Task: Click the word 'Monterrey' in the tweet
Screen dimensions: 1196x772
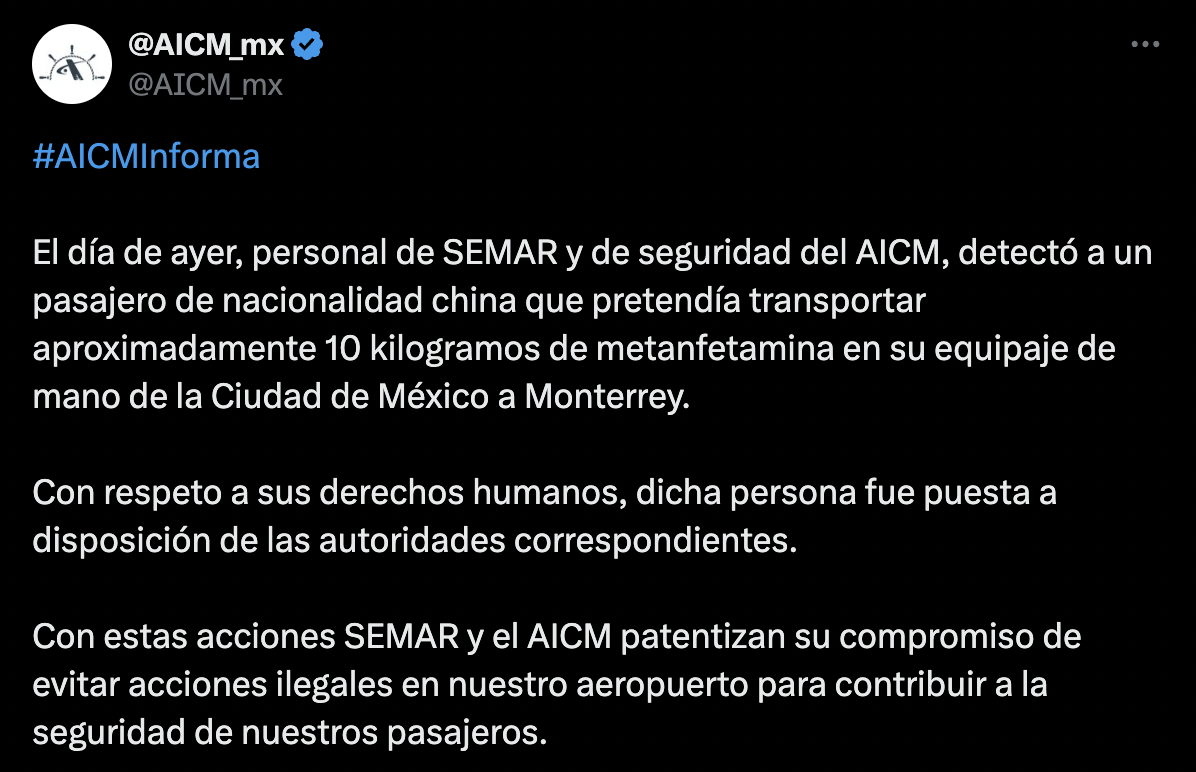Action: click(x=607, y=397)
